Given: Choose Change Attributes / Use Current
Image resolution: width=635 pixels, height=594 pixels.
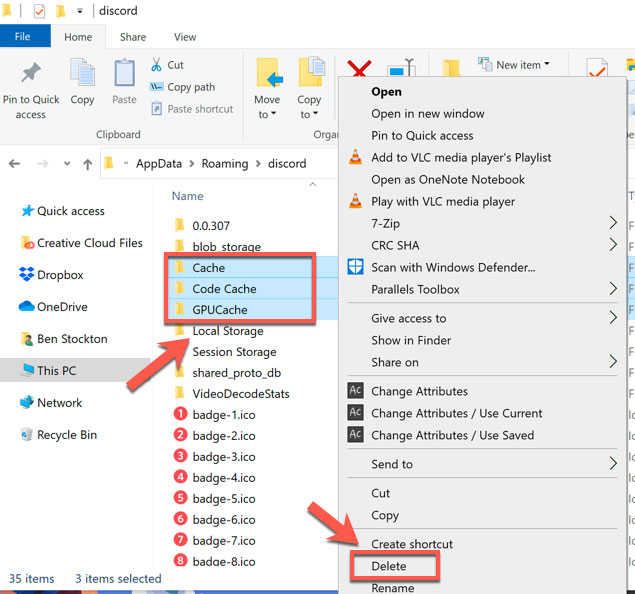Looking at the screenshot, I should pyautogui.click(x=456, y=413).
